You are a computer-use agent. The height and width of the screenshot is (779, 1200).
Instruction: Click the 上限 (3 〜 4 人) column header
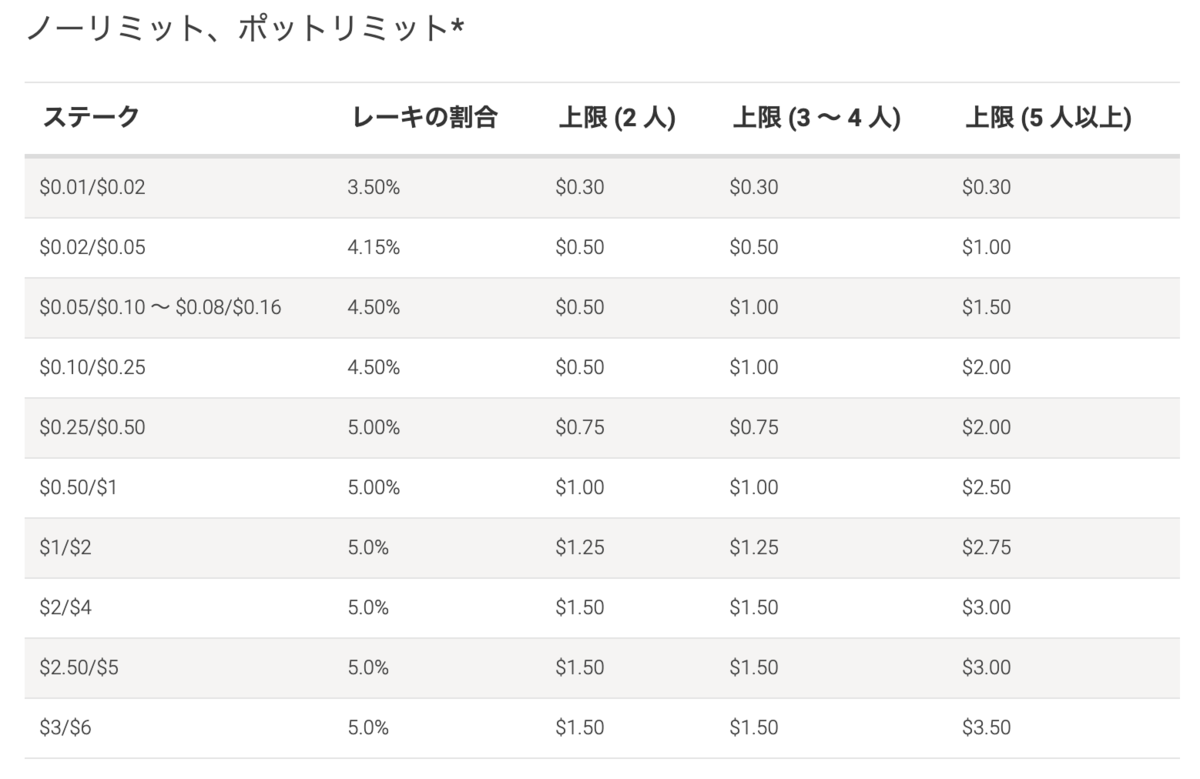(817, 119)
